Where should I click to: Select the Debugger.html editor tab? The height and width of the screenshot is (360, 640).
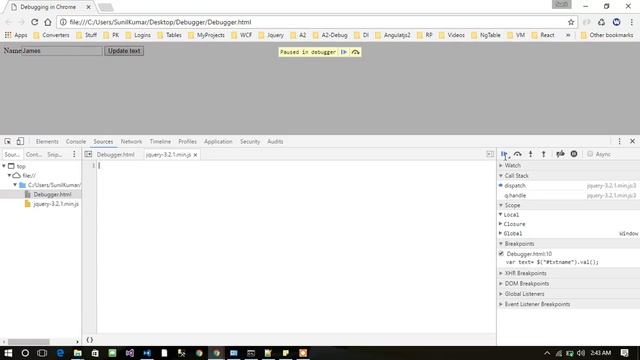tap(116, 155)
